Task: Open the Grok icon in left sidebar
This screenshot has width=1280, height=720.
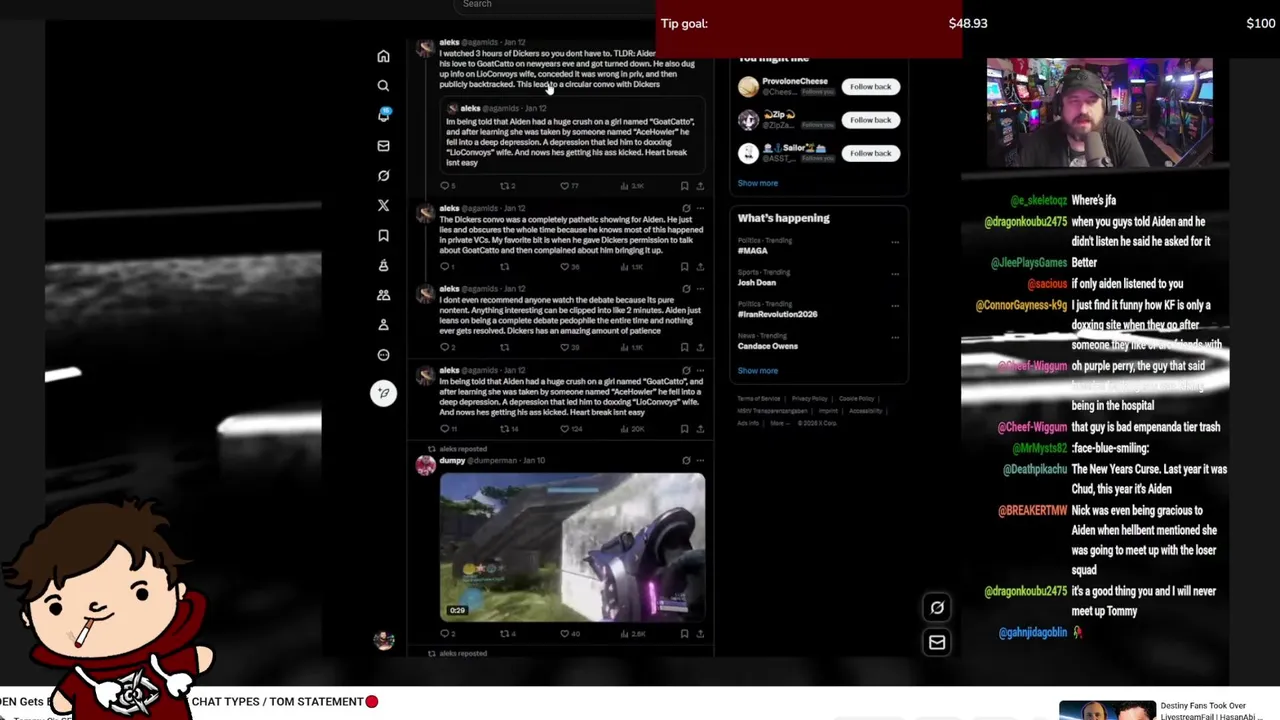Action: pyautogui.click(x=383, y=176)
